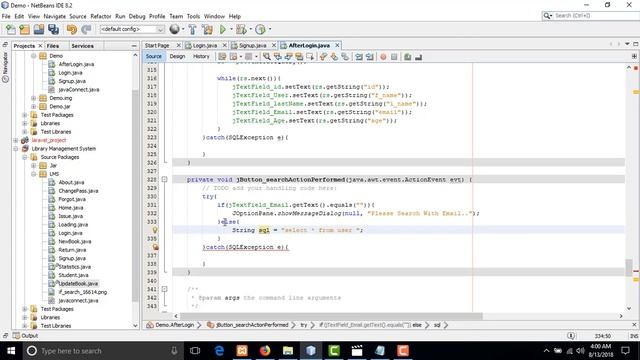This screenshot has width=640, height=360.
Task: Select the Source view button
Action: click(153, 56)
